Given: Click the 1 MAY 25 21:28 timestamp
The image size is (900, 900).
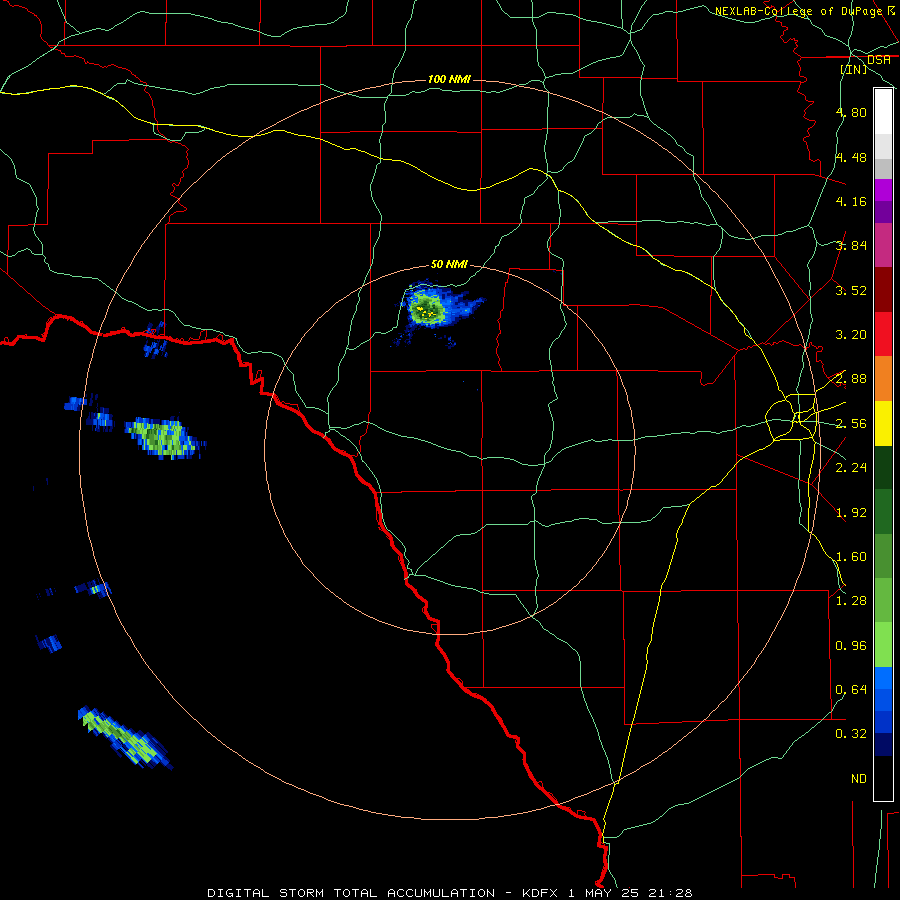Looking at the screenshot, I should tap(630, 893).
